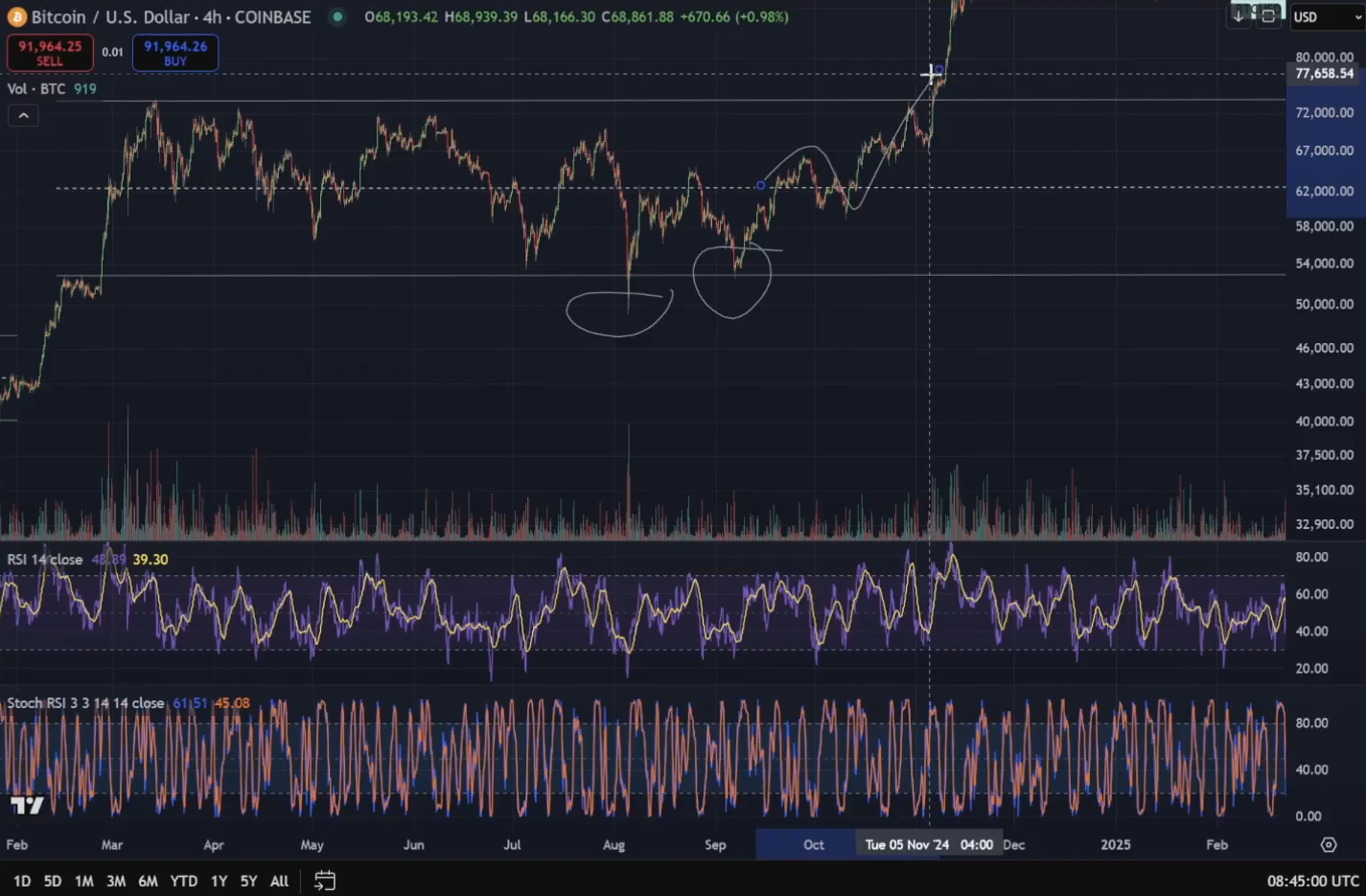1366x896 pixels.
Task: Click the Oct label on the time axis
Action: coord(814,844)
